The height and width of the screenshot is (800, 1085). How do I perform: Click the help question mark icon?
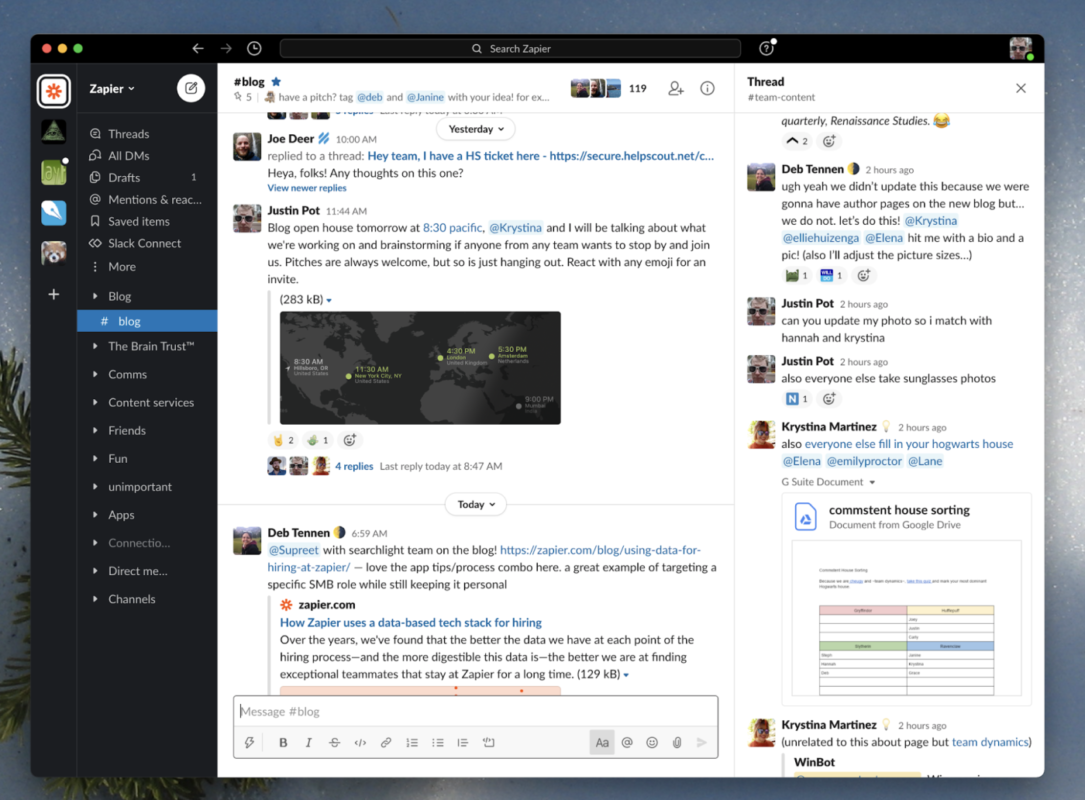click(x=766, y=48)
